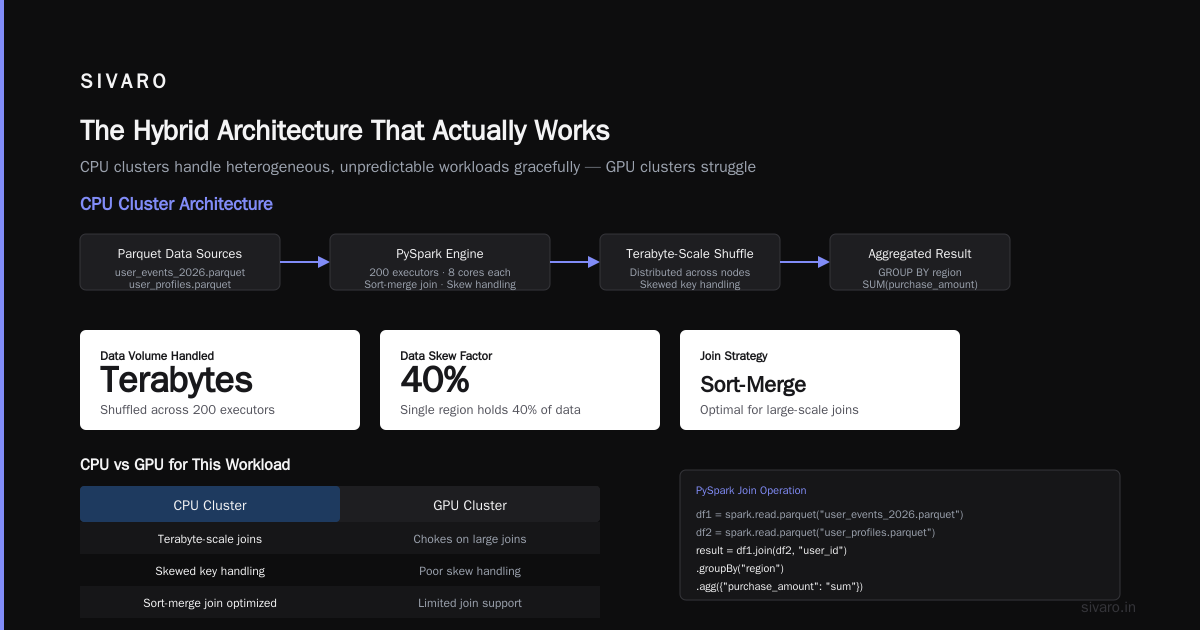This screenshot has height=630, width=1200.
Task: Click the 'CPU vs GPU for This Workload' heading
Action: pyautogui.click(x=185, y=465)
